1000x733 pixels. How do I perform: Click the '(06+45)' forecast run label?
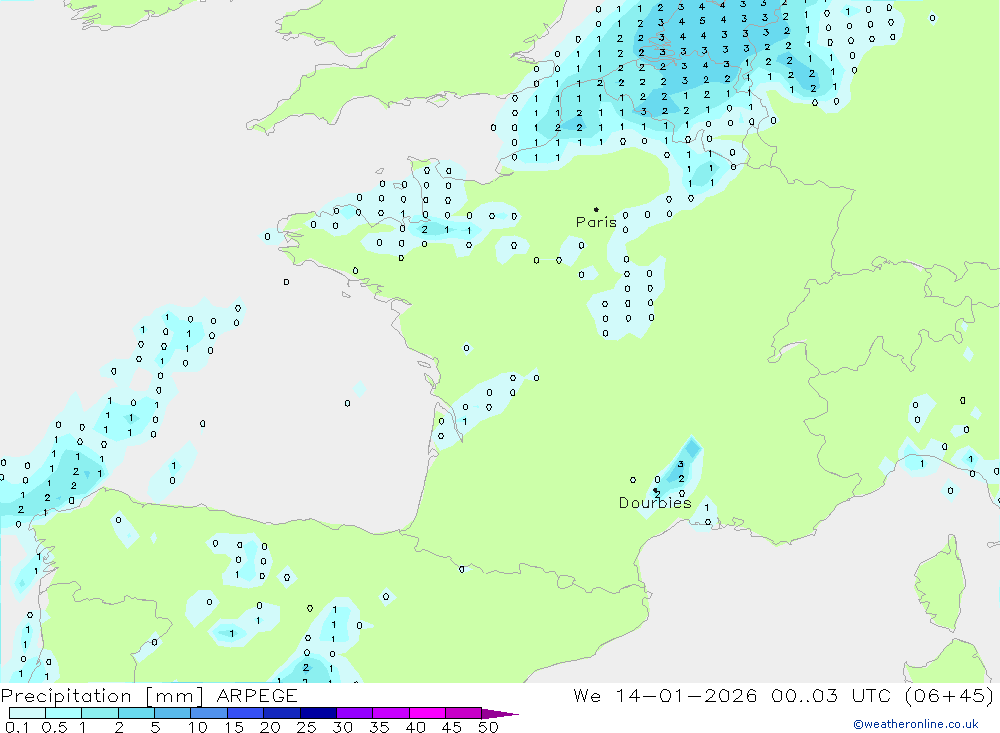[949, 696]
